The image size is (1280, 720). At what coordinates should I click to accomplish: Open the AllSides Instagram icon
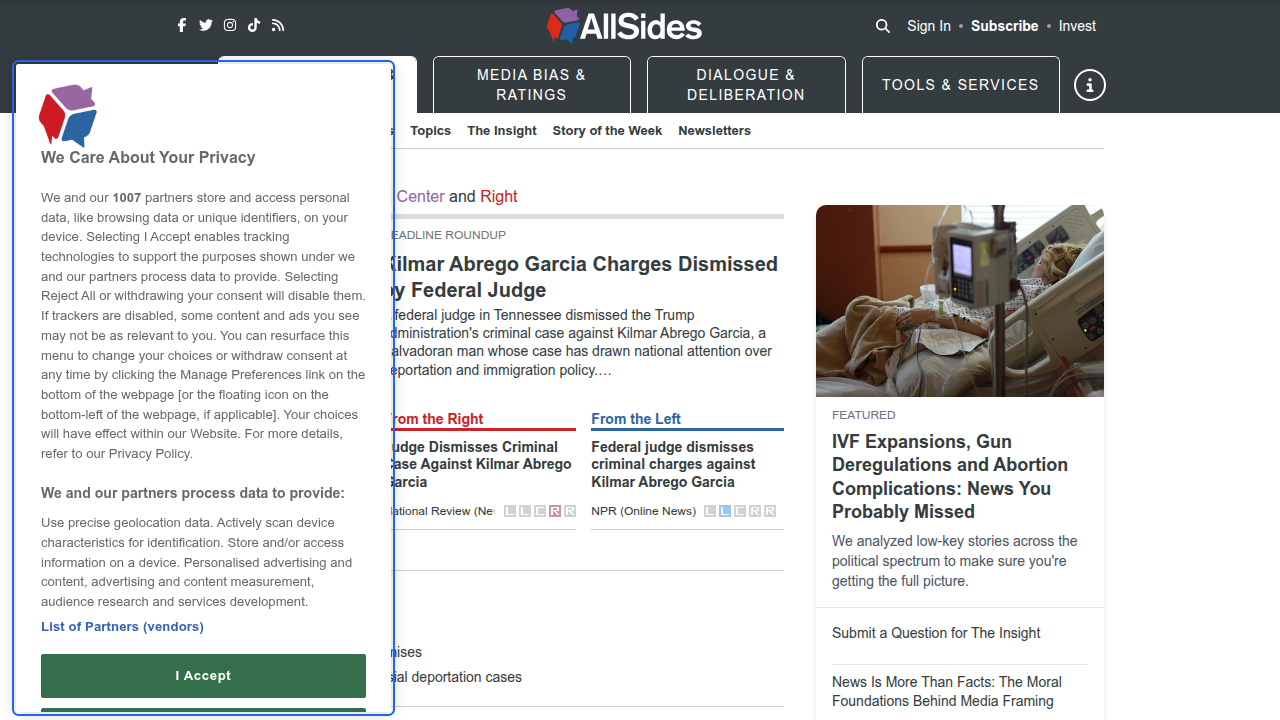[230, 26]
